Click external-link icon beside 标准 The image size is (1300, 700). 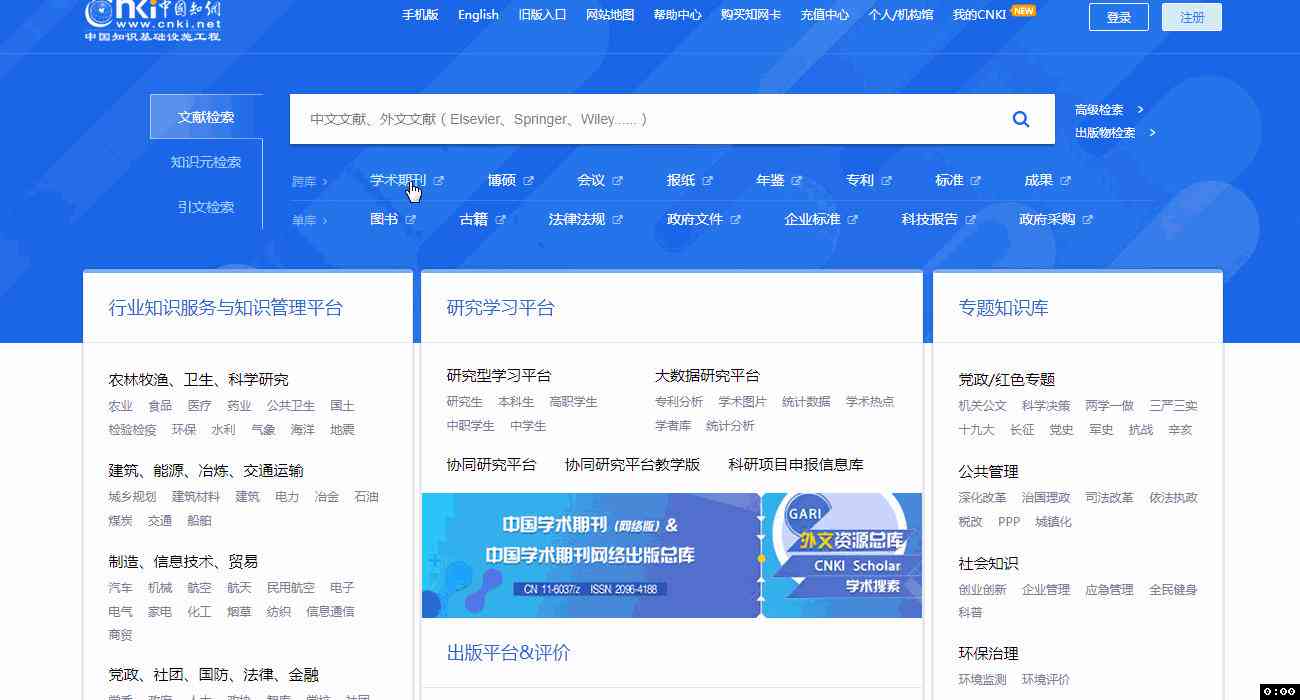coord(976,181)
